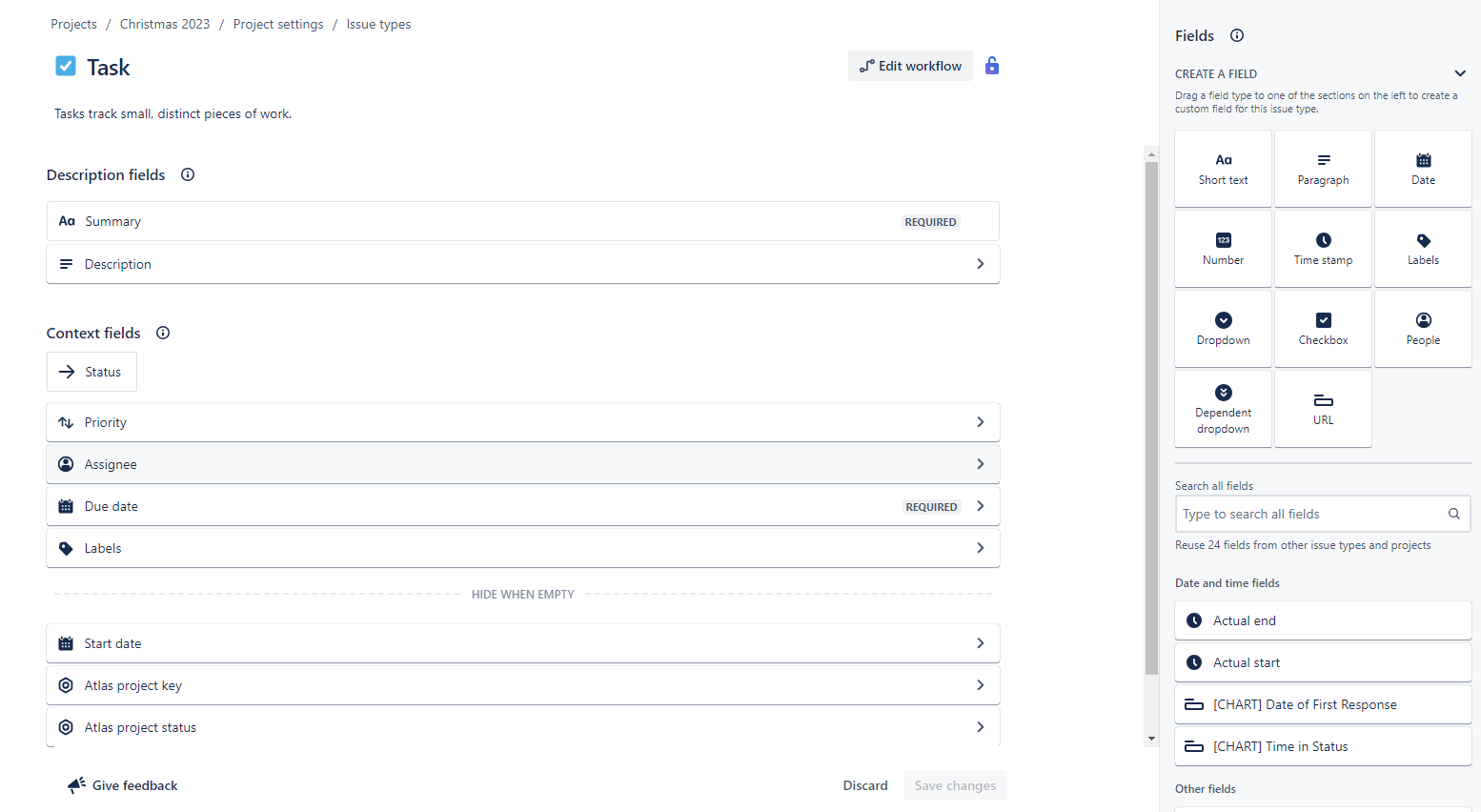Screen dimensions: 1481x812
Task: Click Discard button
Action: (x=865, y=785)
